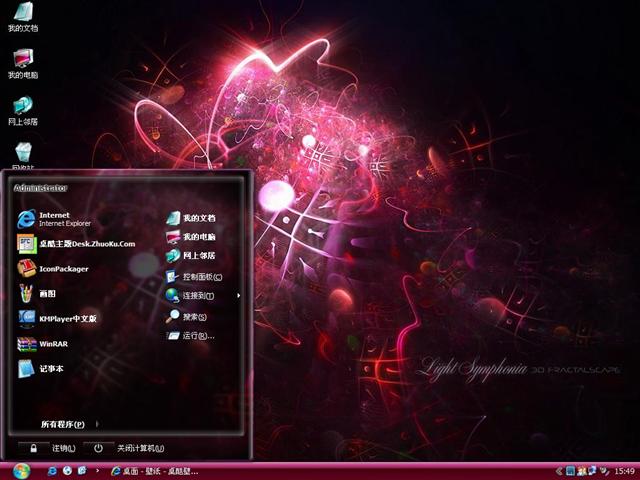Open the 网上邻居 desktop icon
The image size is (640, 480).
pyautogui.click(x=23, y=111)
